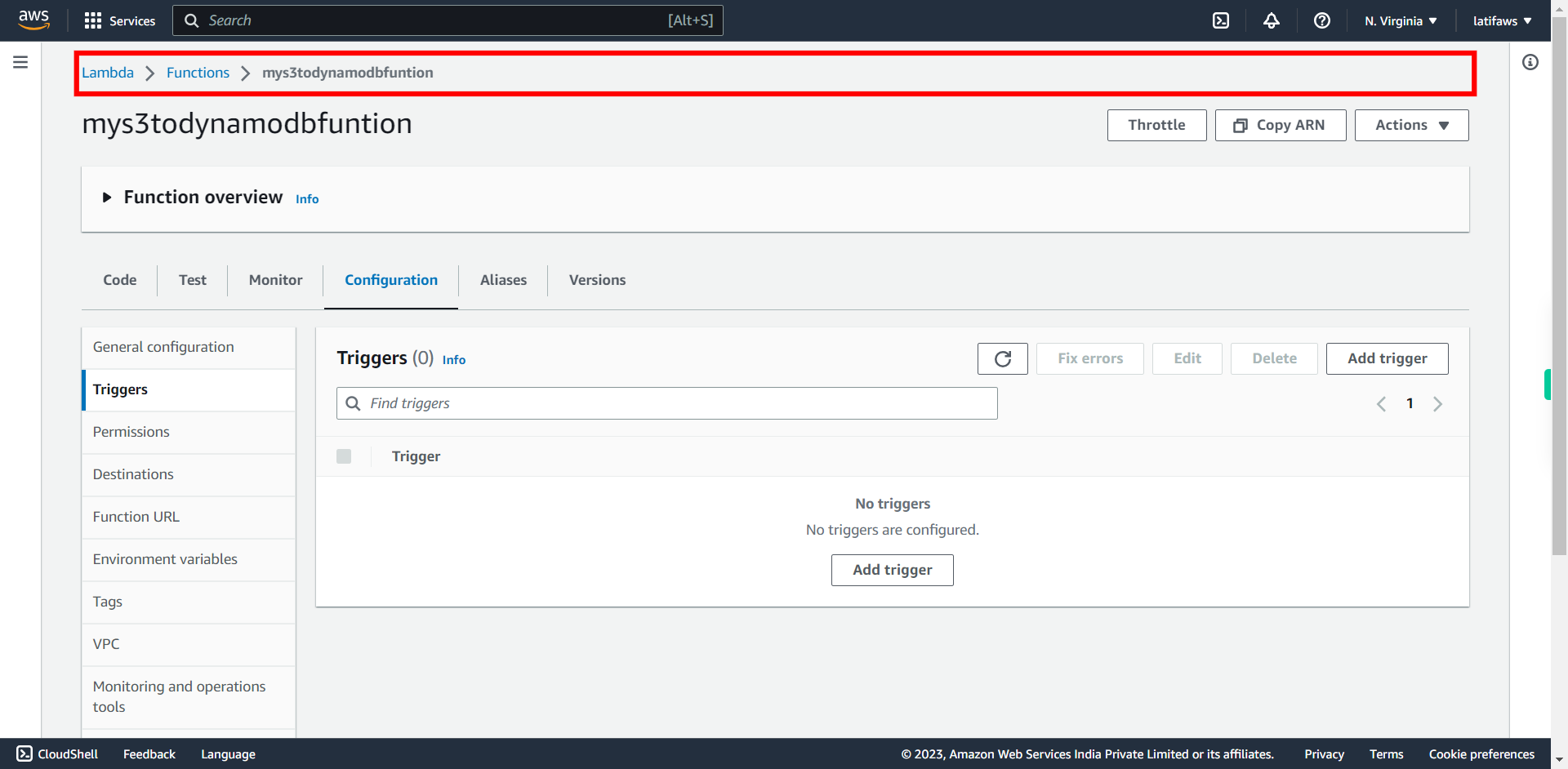The image size is (1568, 769).
Task: Follow the Lambda breadcrumb link
Action: click(108, 73)
